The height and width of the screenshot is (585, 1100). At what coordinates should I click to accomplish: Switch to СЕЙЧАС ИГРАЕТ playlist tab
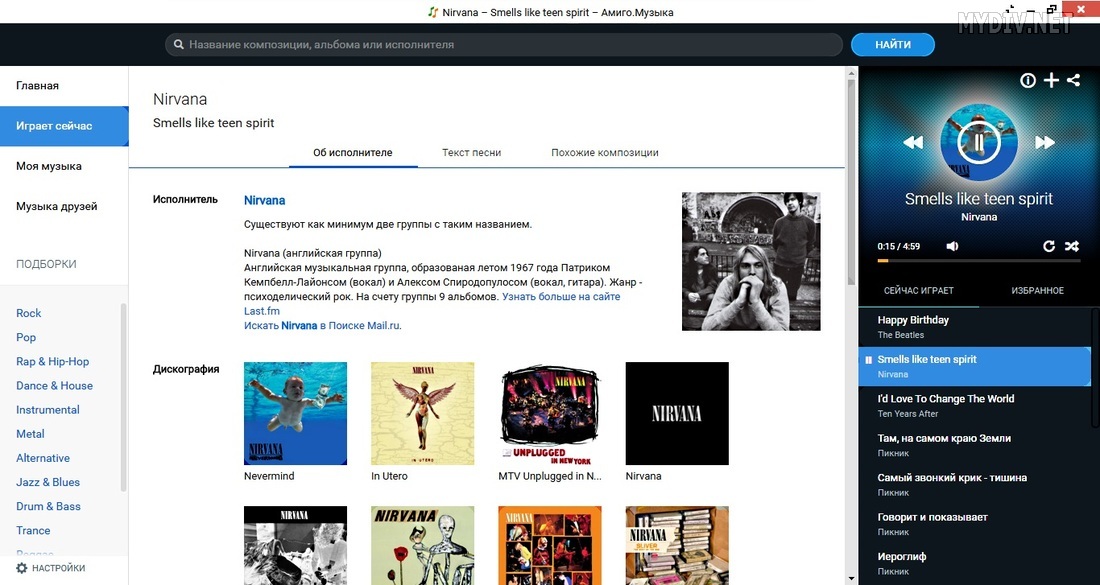pos(918,290)
